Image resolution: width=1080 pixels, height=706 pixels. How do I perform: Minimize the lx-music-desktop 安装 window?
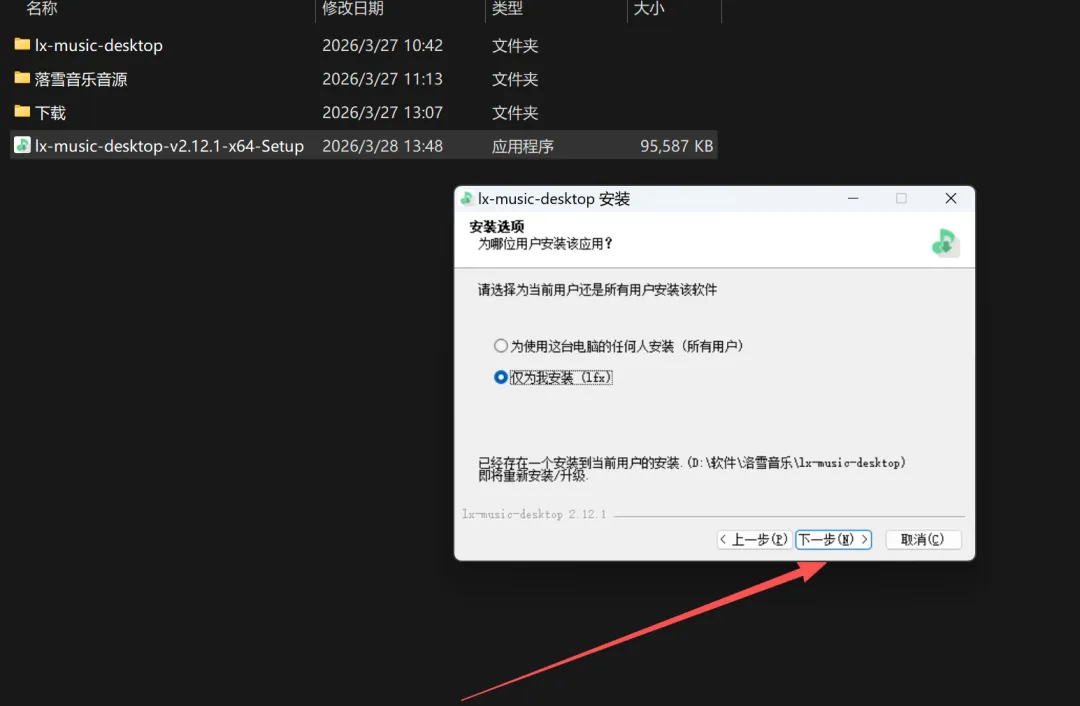click(853, 198)
